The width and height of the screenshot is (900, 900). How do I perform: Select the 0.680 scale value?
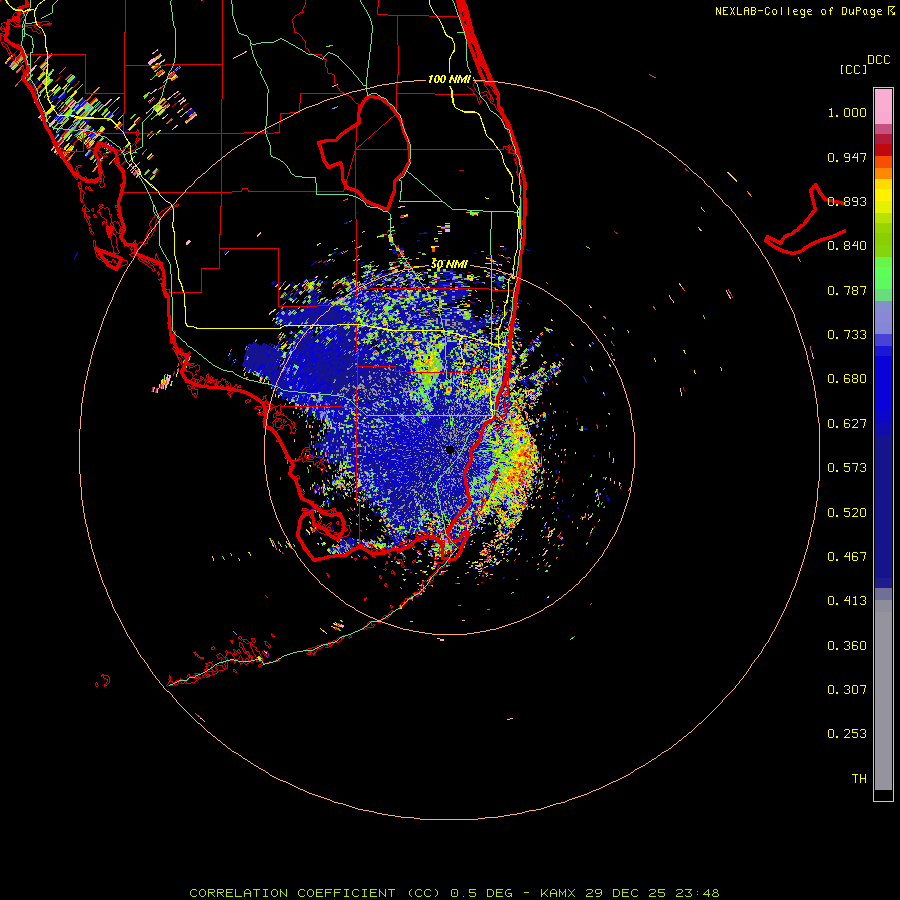point(847,379)
